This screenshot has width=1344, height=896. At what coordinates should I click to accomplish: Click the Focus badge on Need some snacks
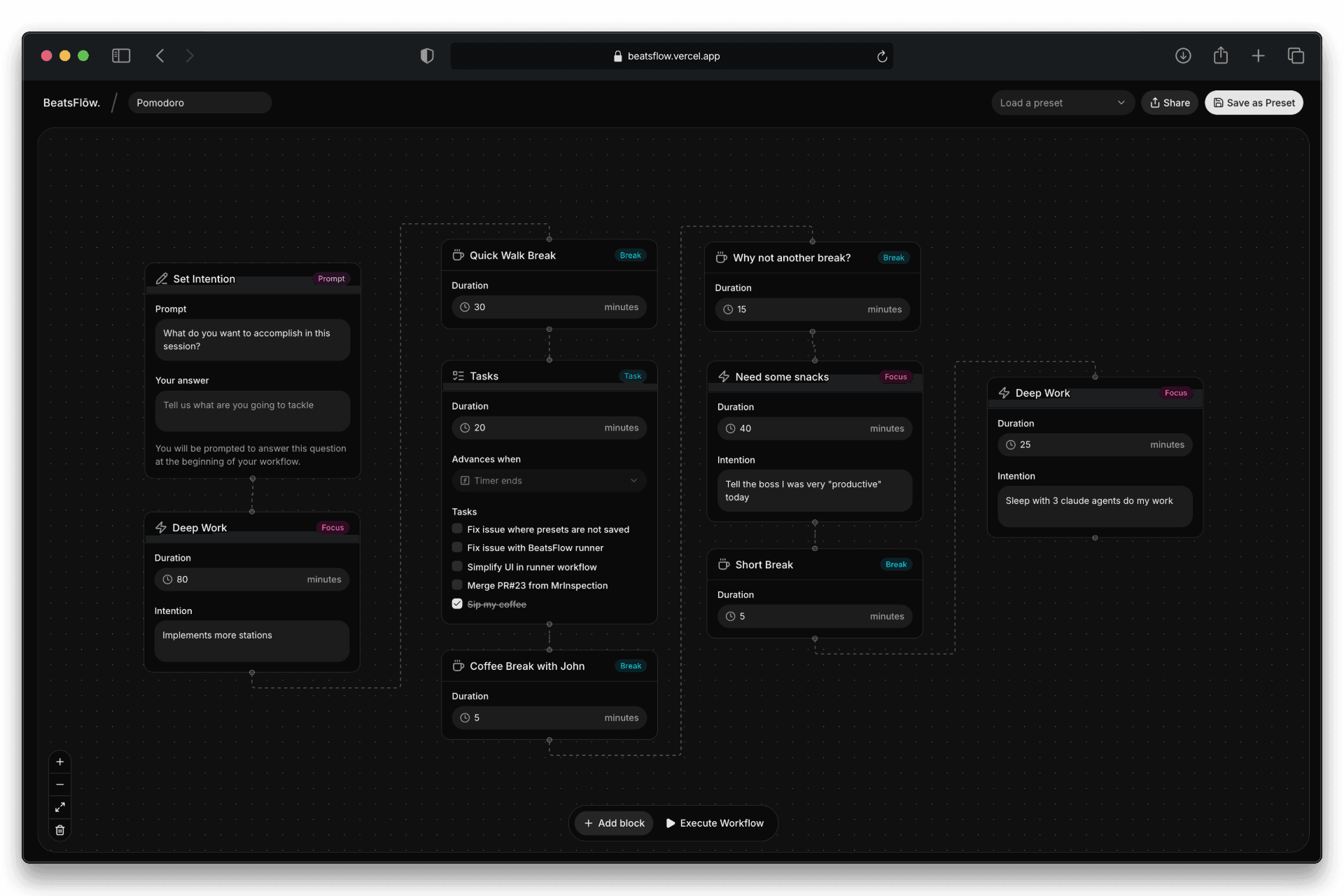click(895, 377)
